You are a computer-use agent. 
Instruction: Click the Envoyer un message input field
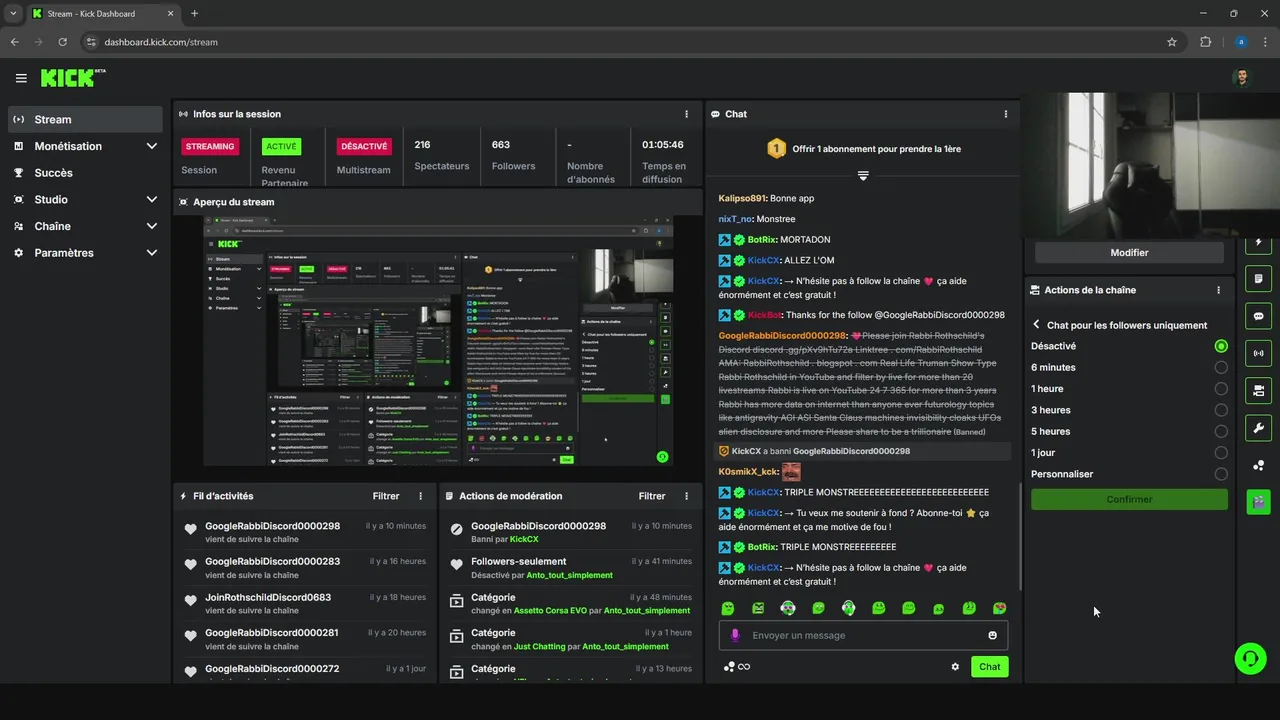863,635
